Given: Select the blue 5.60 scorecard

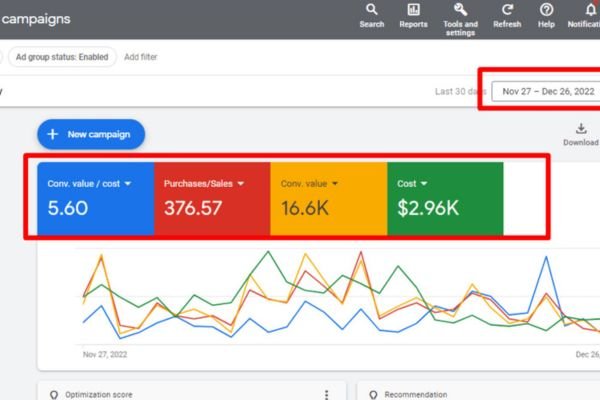Looking at the screenshot, I should [x=96, y=198].
